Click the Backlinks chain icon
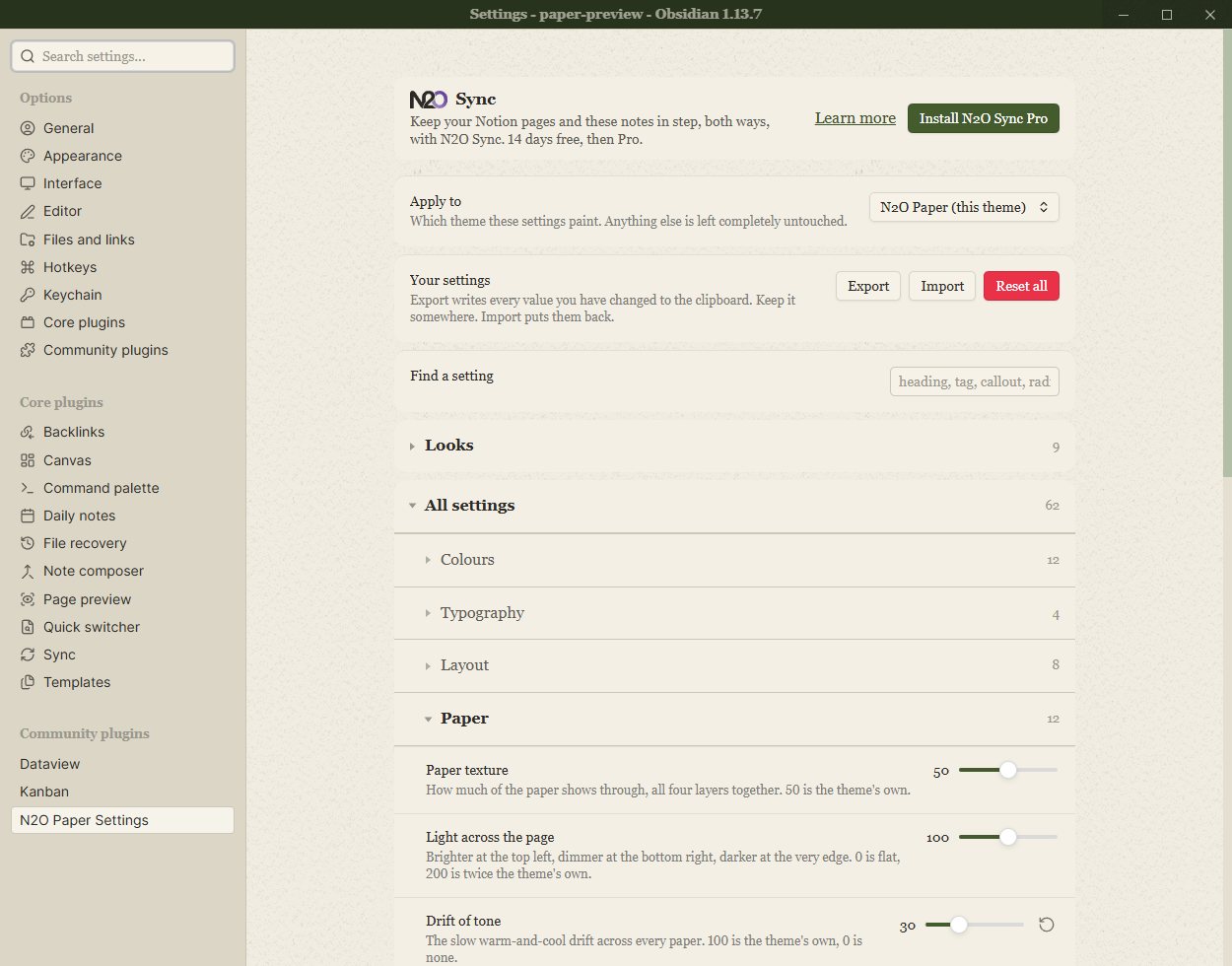The image size is (1232, 966). (28, 432)
